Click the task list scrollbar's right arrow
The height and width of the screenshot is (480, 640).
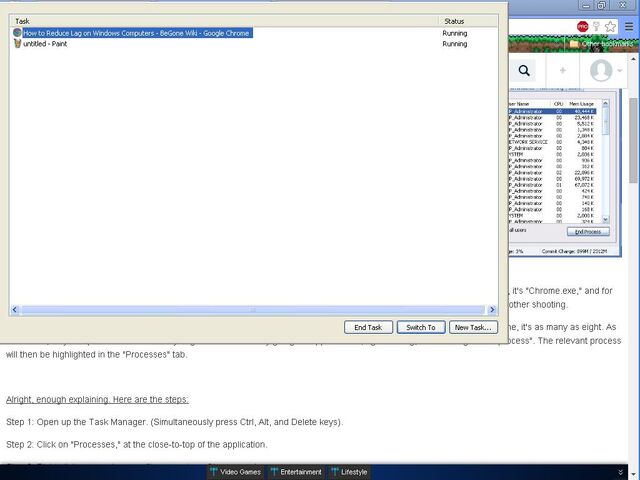(492, 310)
